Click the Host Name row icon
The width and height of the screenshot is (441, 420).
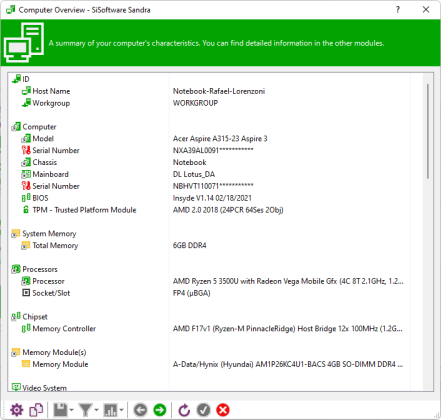click(26, 91)
